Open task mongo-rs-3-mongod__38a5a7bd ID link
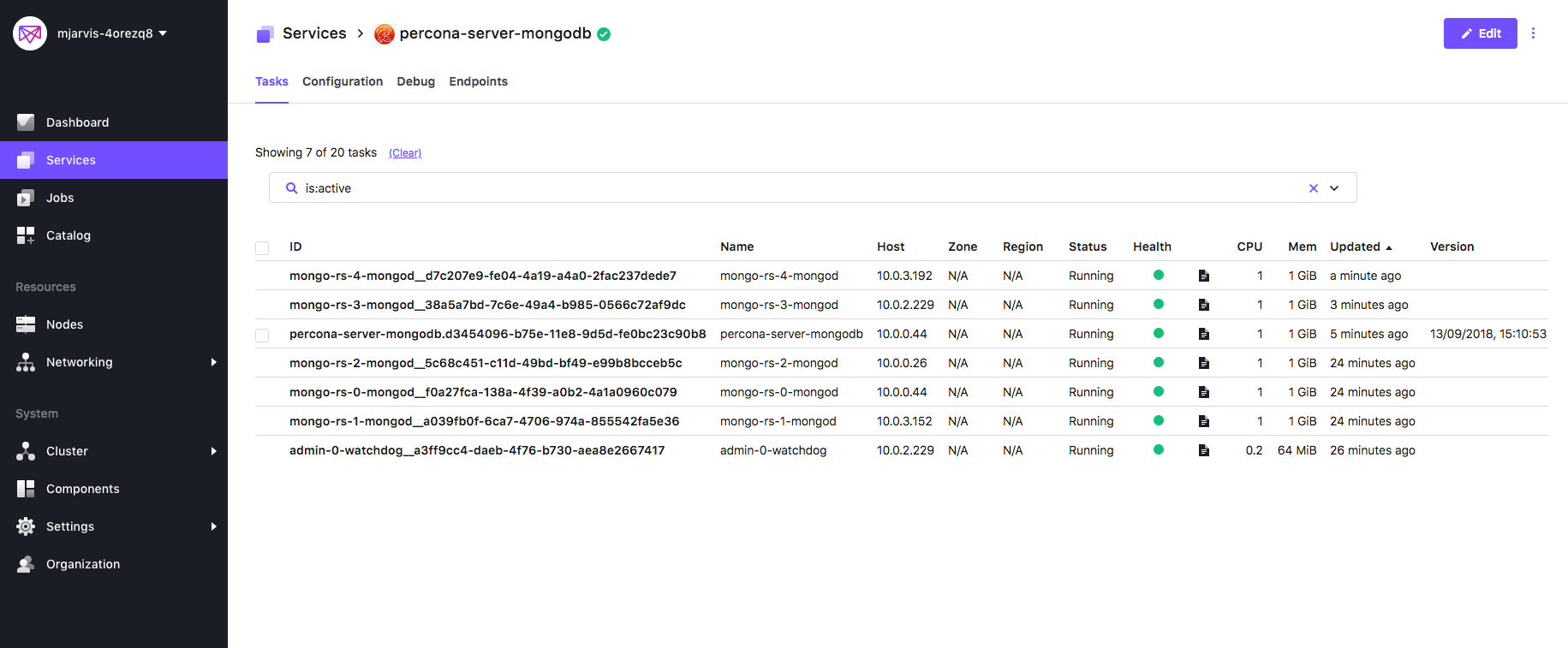Image resolution: width=1568 pixels, height=648 pixels. (487, 305)
